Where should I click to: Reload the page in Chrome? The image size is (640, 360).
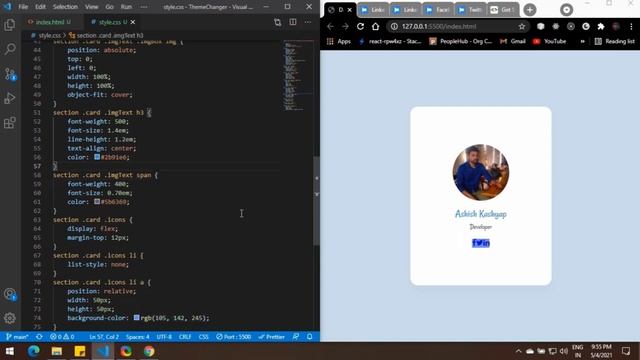(x=360, y=27)
